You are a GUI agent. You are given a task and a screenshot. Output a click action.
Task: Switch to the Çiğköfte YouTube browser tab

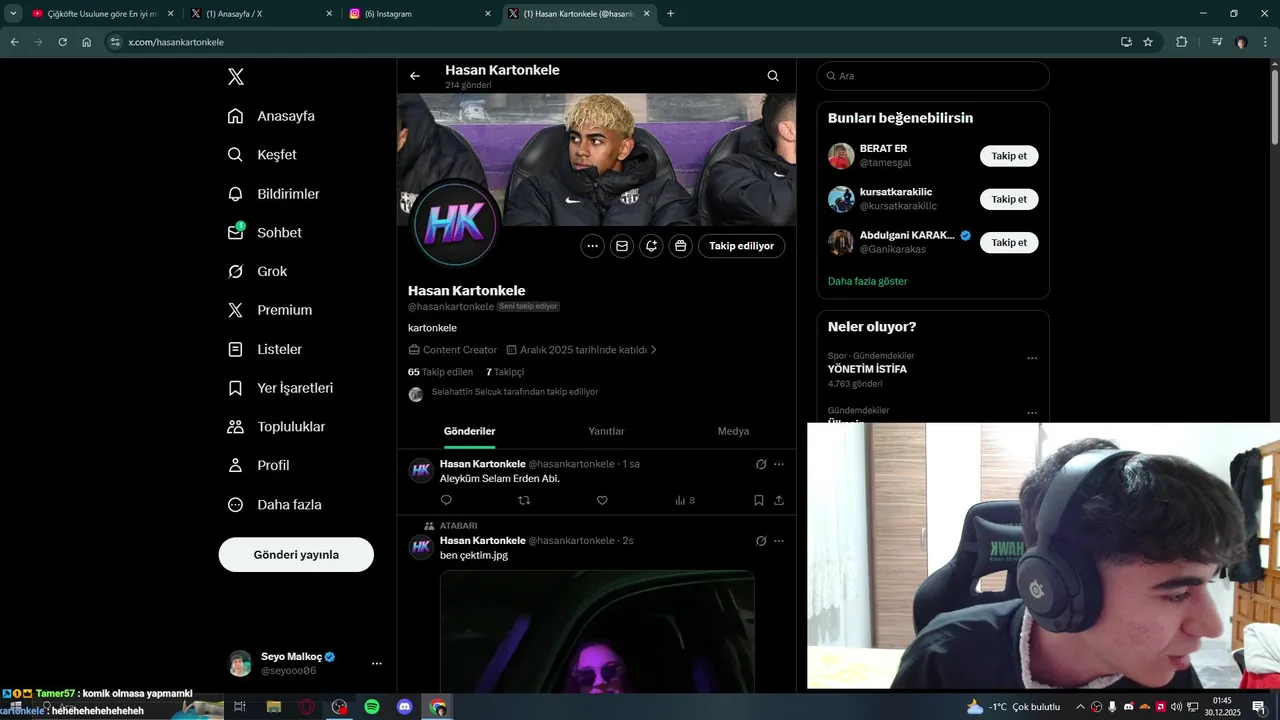pyautogui.click(x=103, y=14)
